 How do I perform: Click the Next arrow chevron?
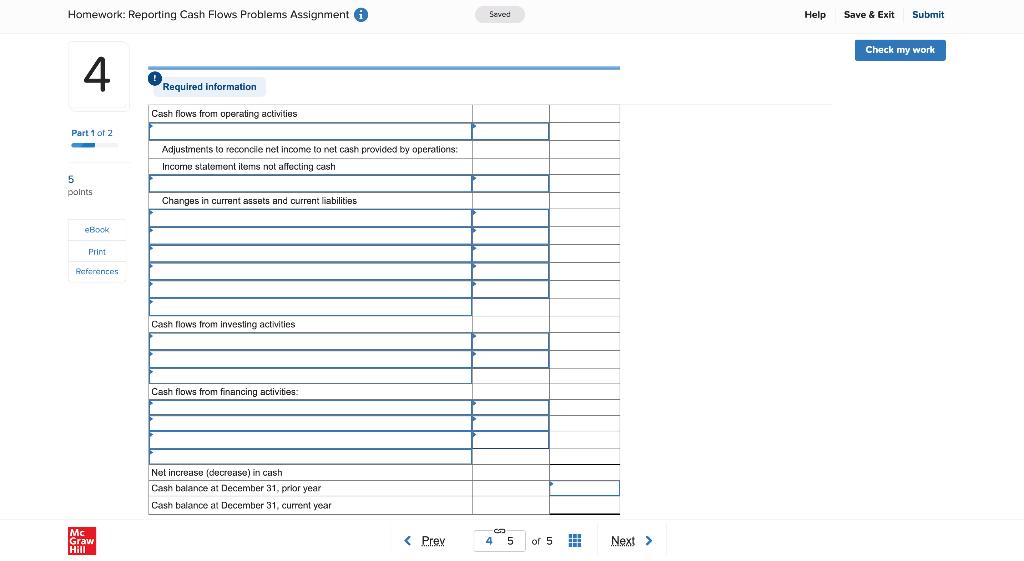(648, 541)
